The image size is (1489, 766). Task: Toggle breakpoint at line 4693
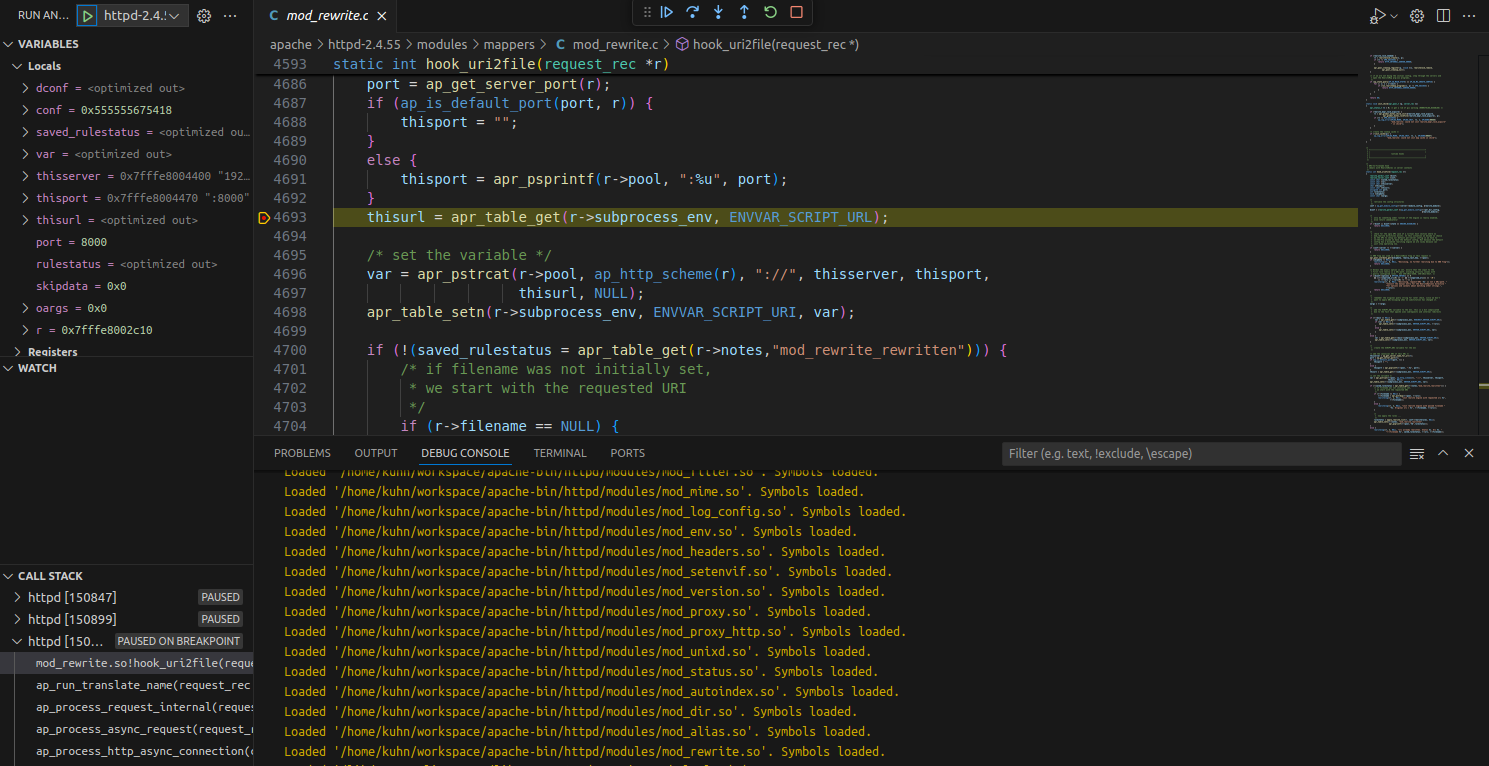point(264,217)
